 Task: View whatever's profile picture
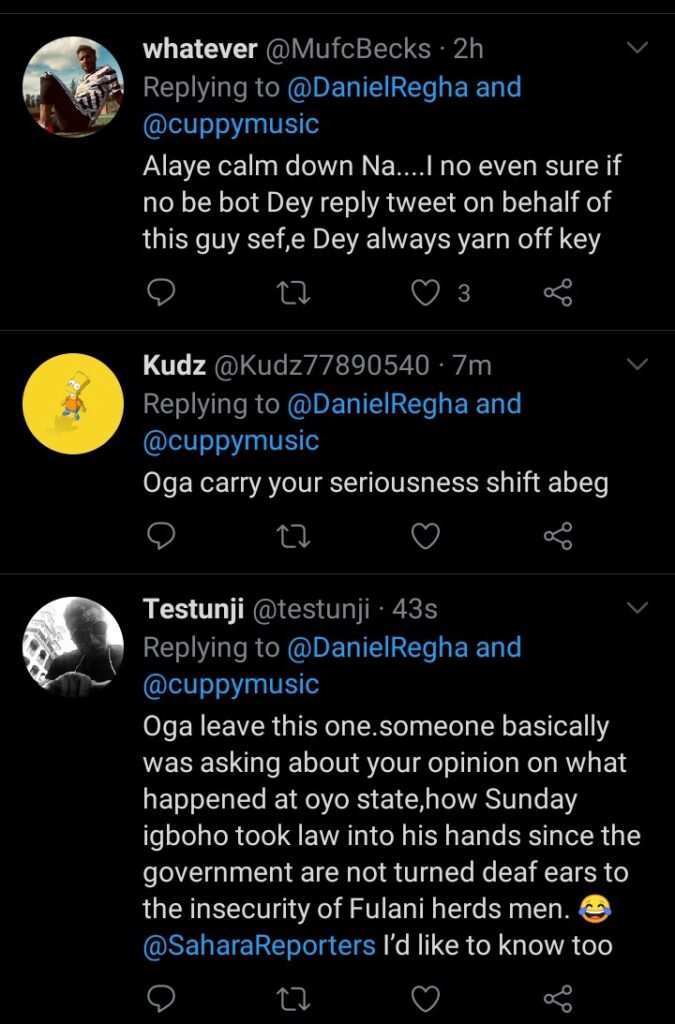72,88
